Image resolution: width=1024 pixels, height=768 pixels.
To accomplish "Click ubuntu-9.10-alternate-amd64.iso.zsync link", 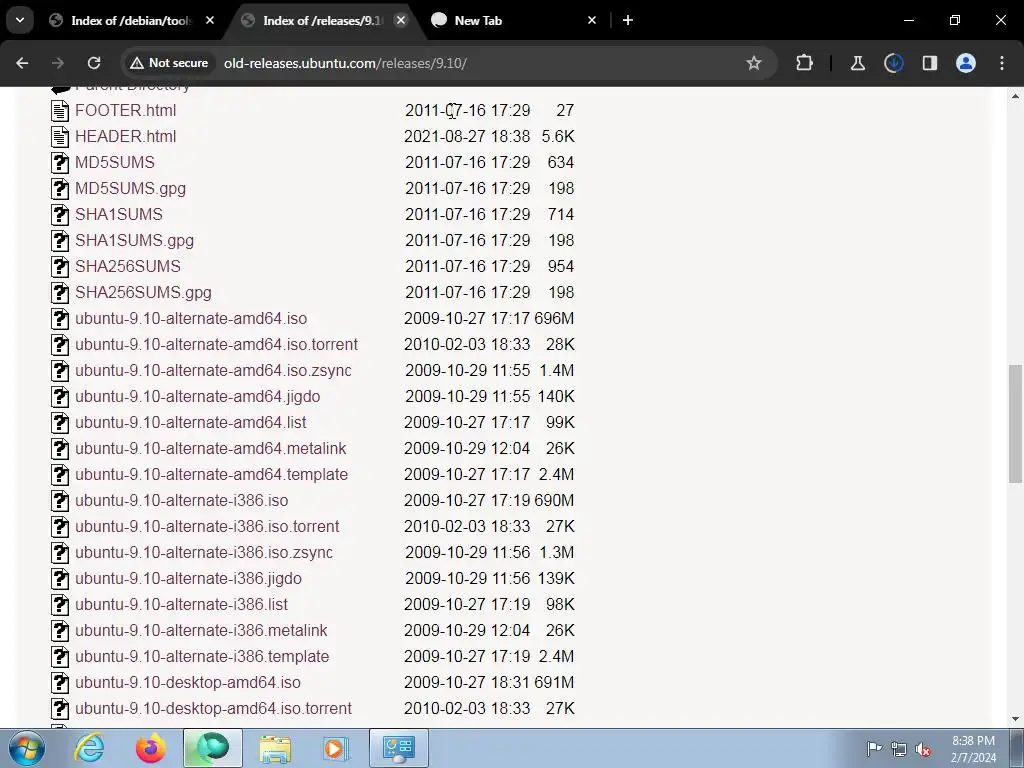I will 214,370.
